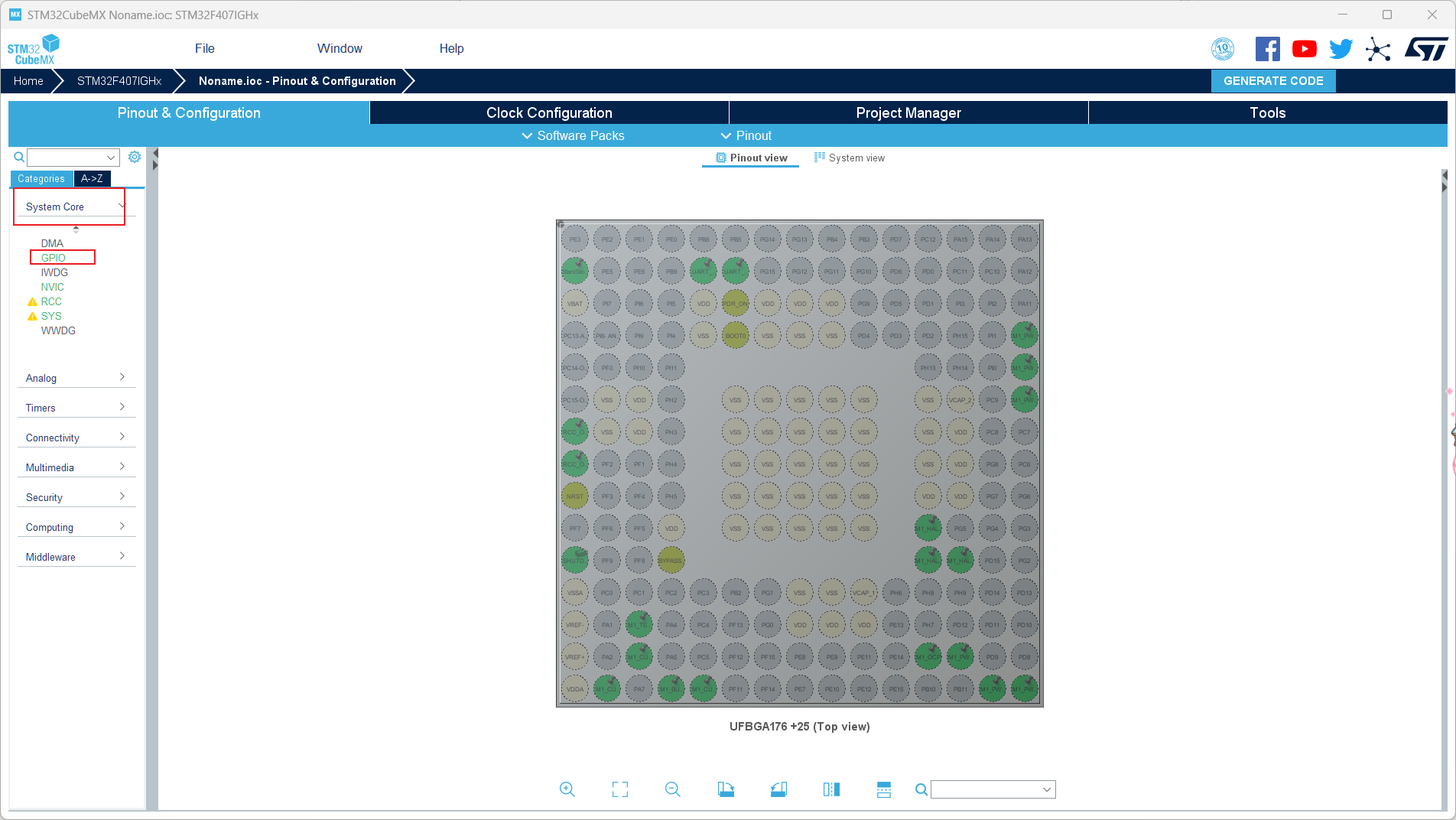
Task: Switch to Project Manager tab
Action: pyautogui.click(x=908, y=112)
